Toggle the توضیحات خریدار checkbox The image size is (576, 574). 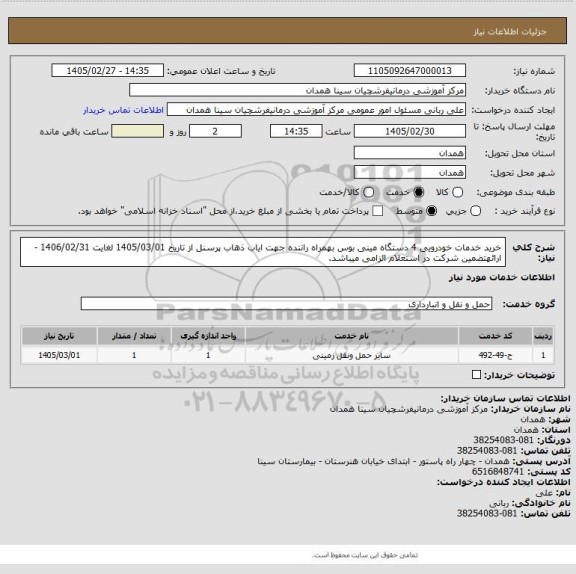point(476,375)
